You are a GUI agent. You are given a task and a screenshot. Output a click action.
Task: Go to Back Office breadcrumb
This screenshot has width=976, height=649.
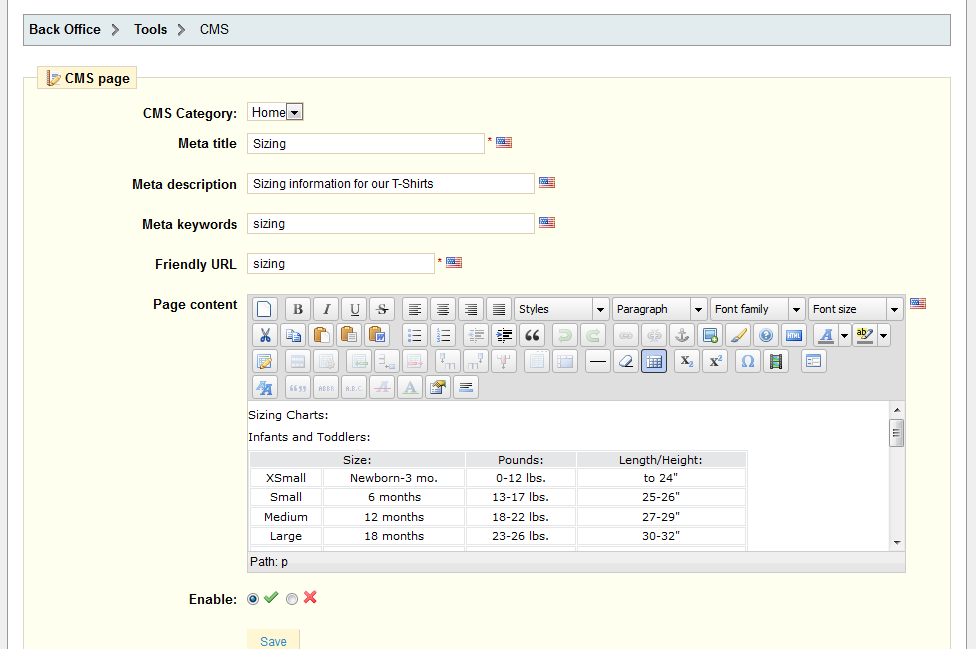(x=65, y=29)
